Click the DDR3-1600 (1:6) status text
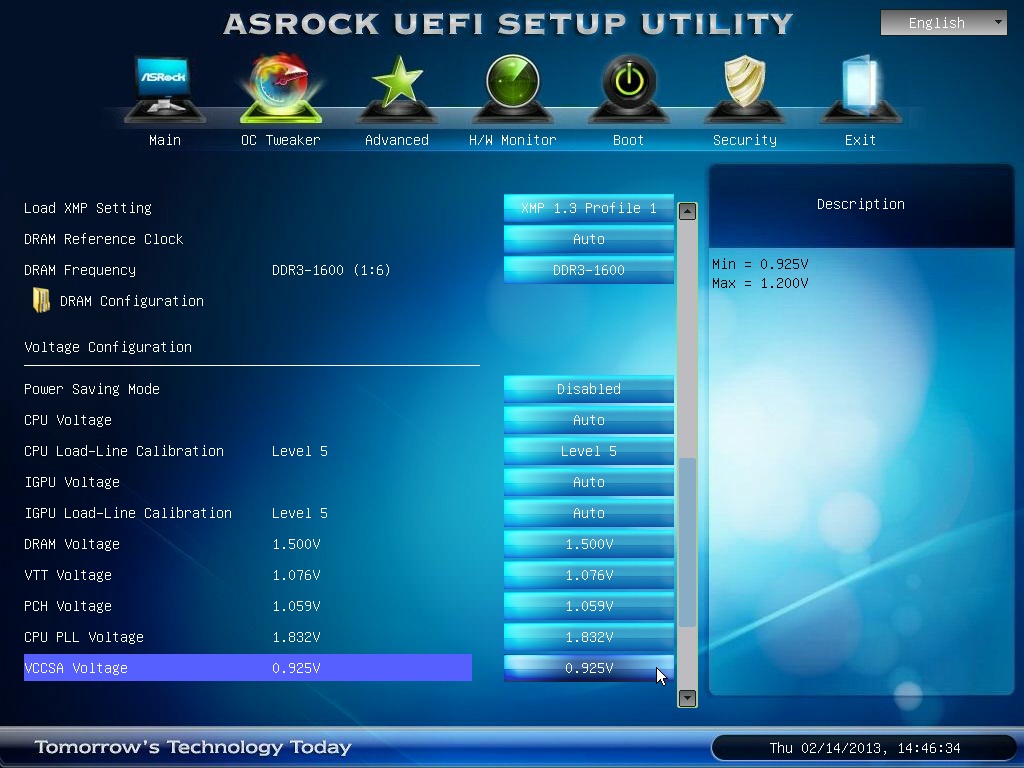This screenshot has height=768, width=1024. tap(331, 270)
